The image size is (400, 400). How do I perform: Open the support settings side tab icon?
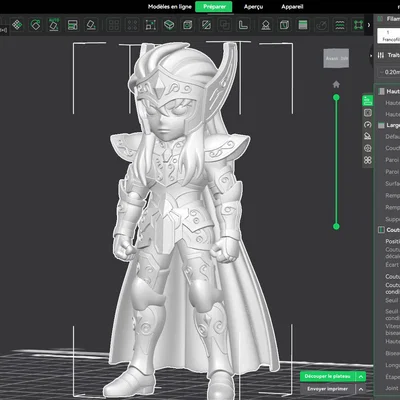click(368, 136)
